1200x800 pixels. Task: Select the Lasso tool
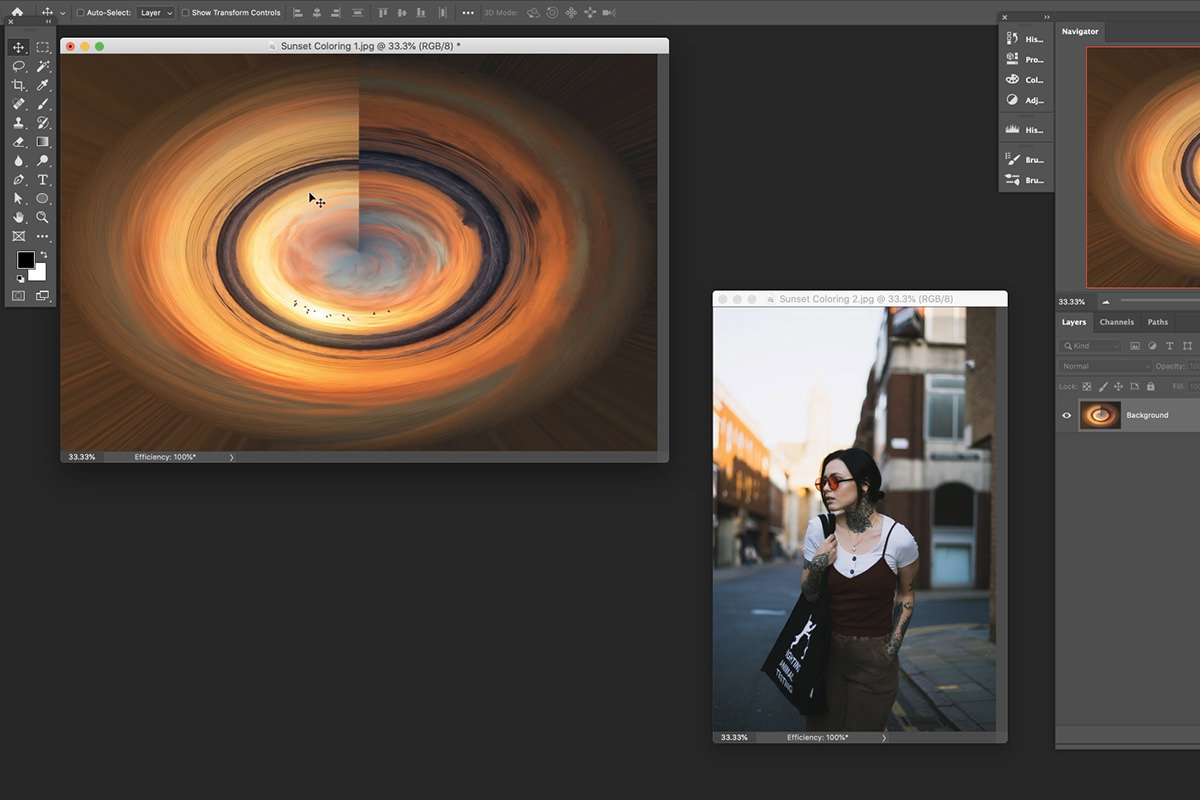tap(18, 66)
